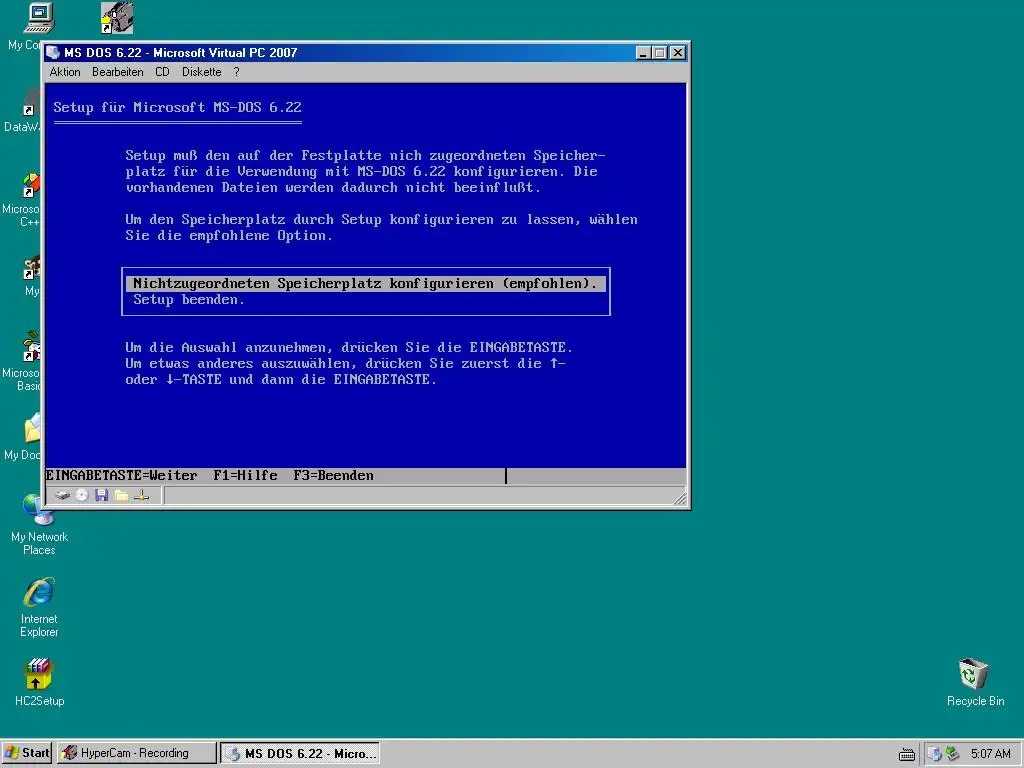Close the MS DOS 6.22 window
Image resolution: width=1024 pixels, height=768 pixels.
point(678,53)
